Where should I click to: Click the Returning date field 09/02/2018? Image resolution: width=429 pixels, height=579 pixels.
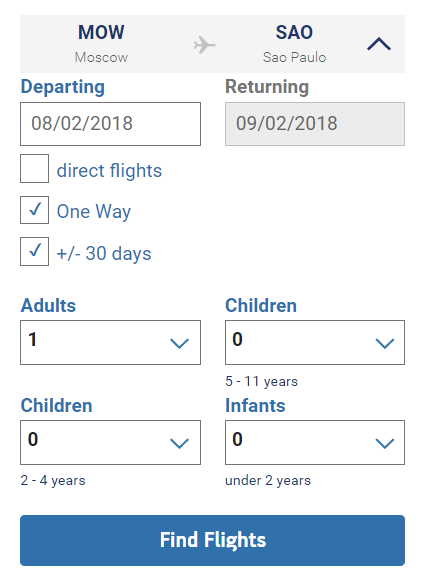pyautogui.click(x=315, y=124)
